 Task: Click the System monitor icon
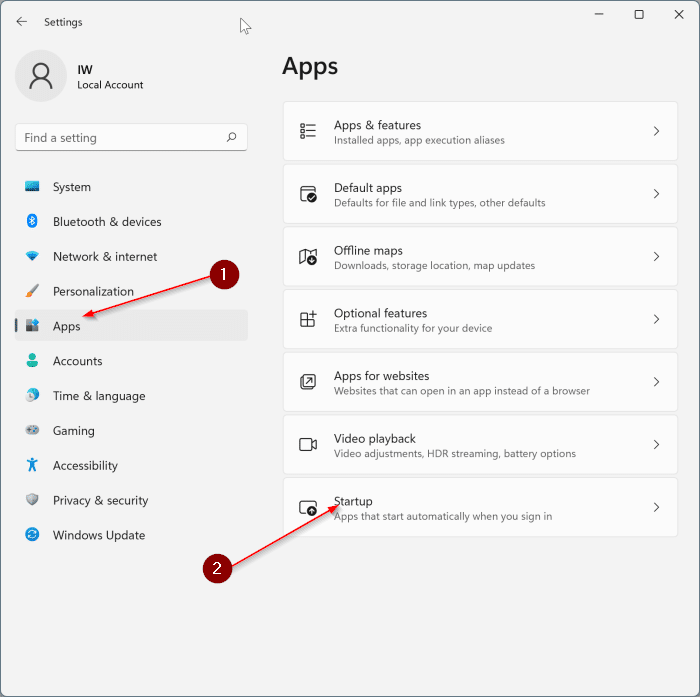(x=32, y=186)
